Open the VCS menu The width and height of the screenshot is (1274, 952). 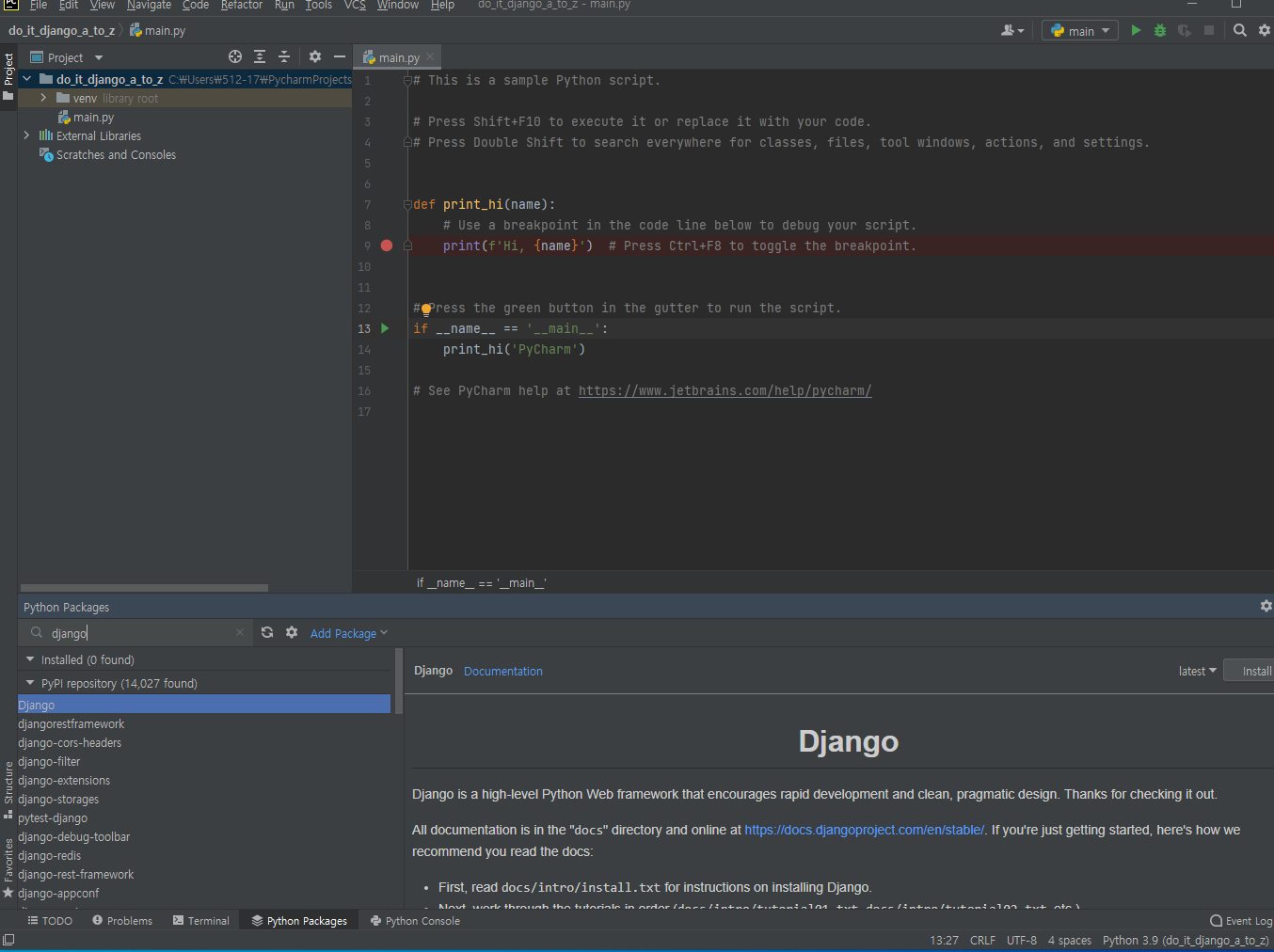click(x=355, y=6)
